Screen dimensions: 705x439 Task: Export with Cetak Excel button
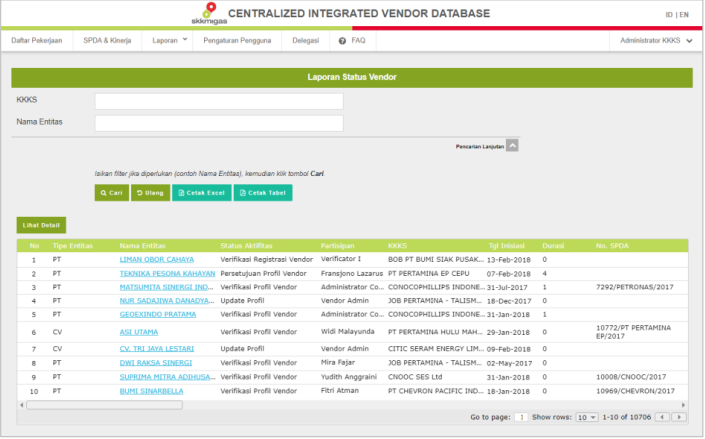tap(201, 193)
